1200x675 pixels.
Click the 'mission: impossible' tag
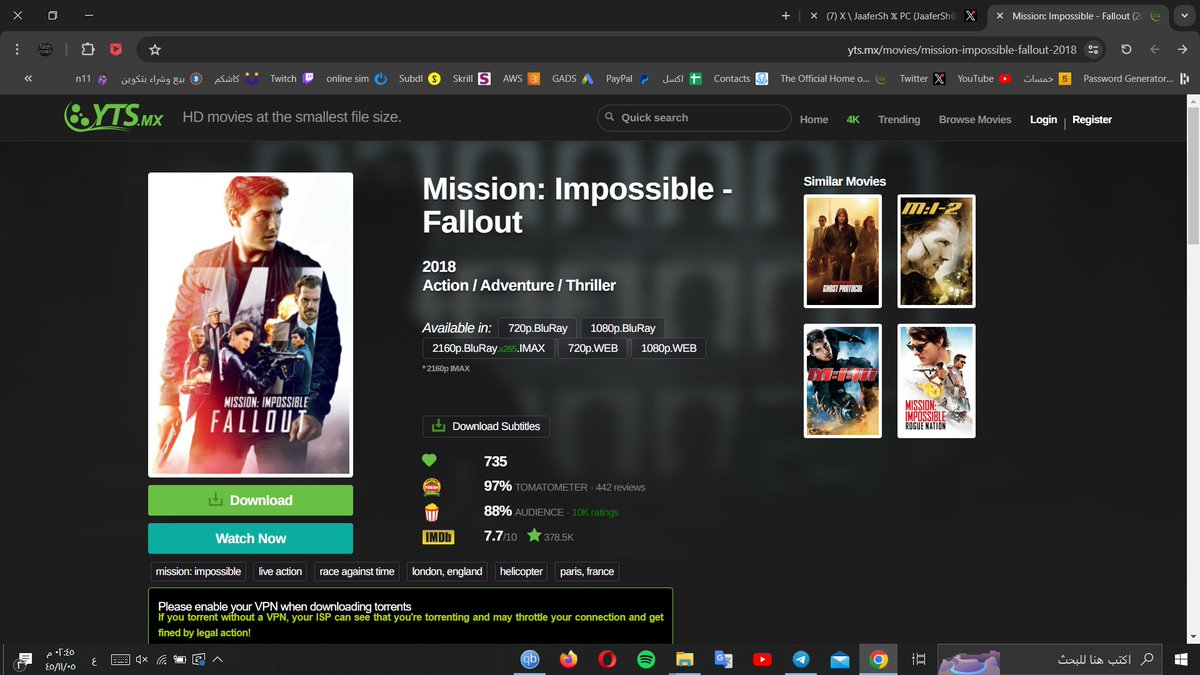tap(198, 572)
